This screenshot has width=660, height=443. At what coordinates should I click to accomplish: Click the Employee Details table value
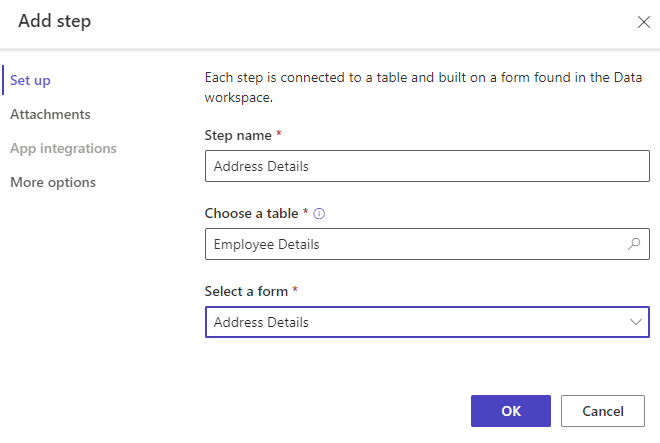(267, 244)
